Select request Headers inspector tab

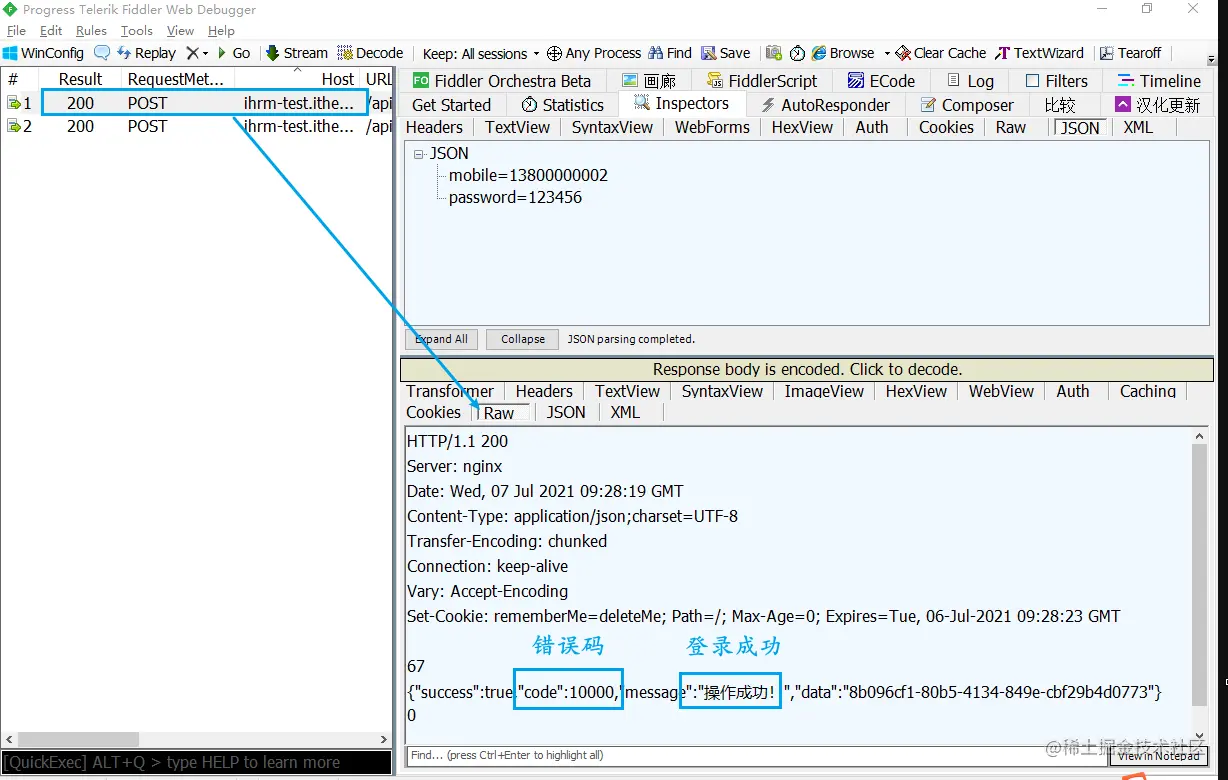[x=434, y=127]
